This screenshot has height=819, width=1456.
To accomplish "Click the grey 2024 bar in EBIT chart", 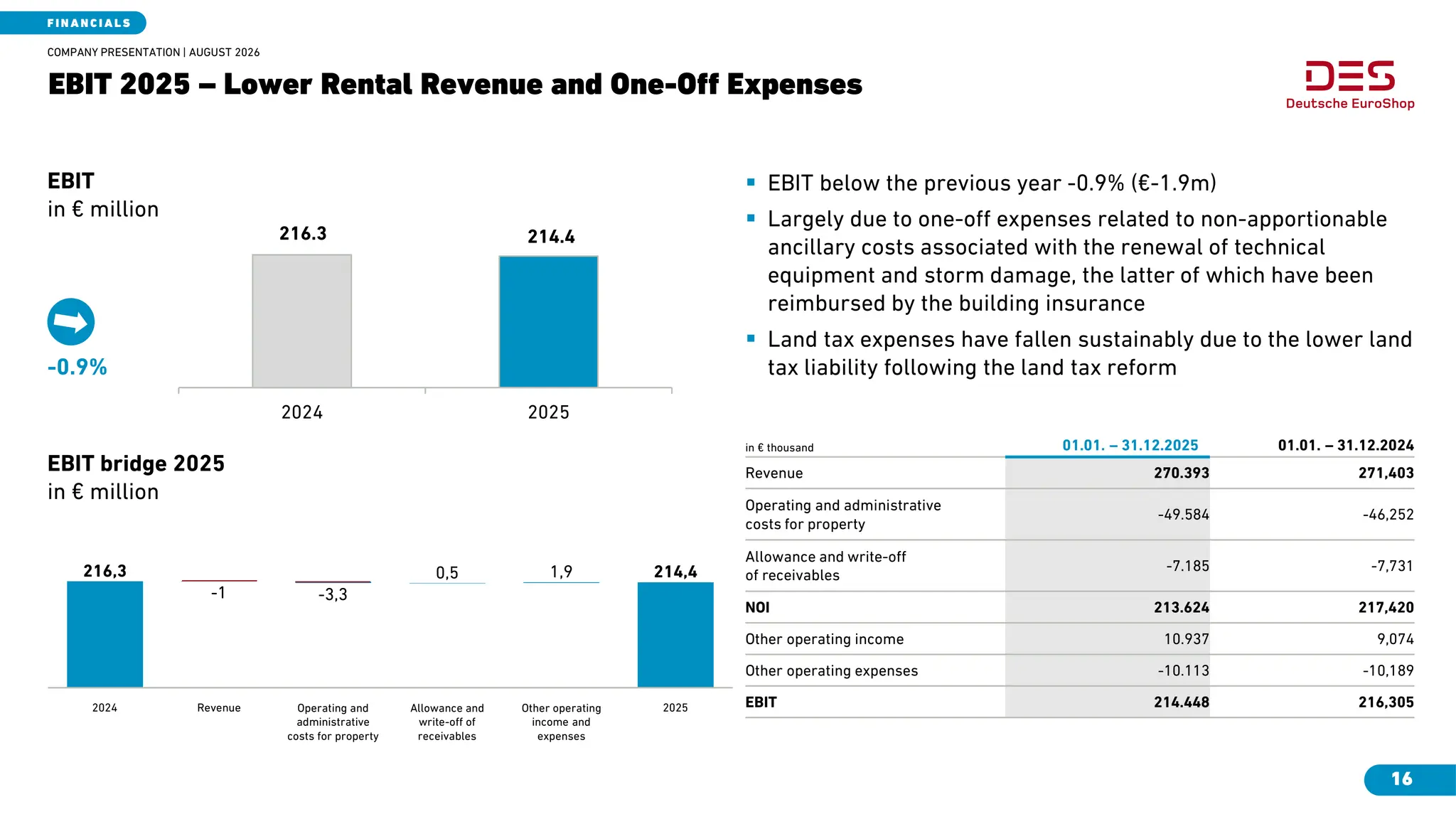I will [302, 321].
